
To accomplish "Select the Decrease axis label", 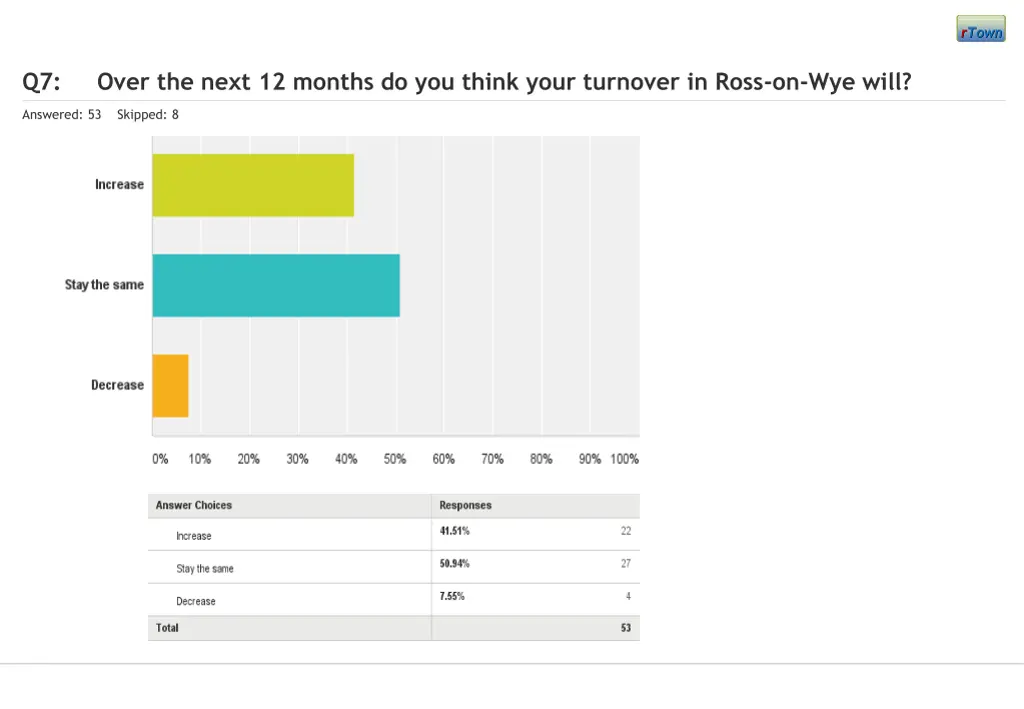I will click(x=117, y=385).
